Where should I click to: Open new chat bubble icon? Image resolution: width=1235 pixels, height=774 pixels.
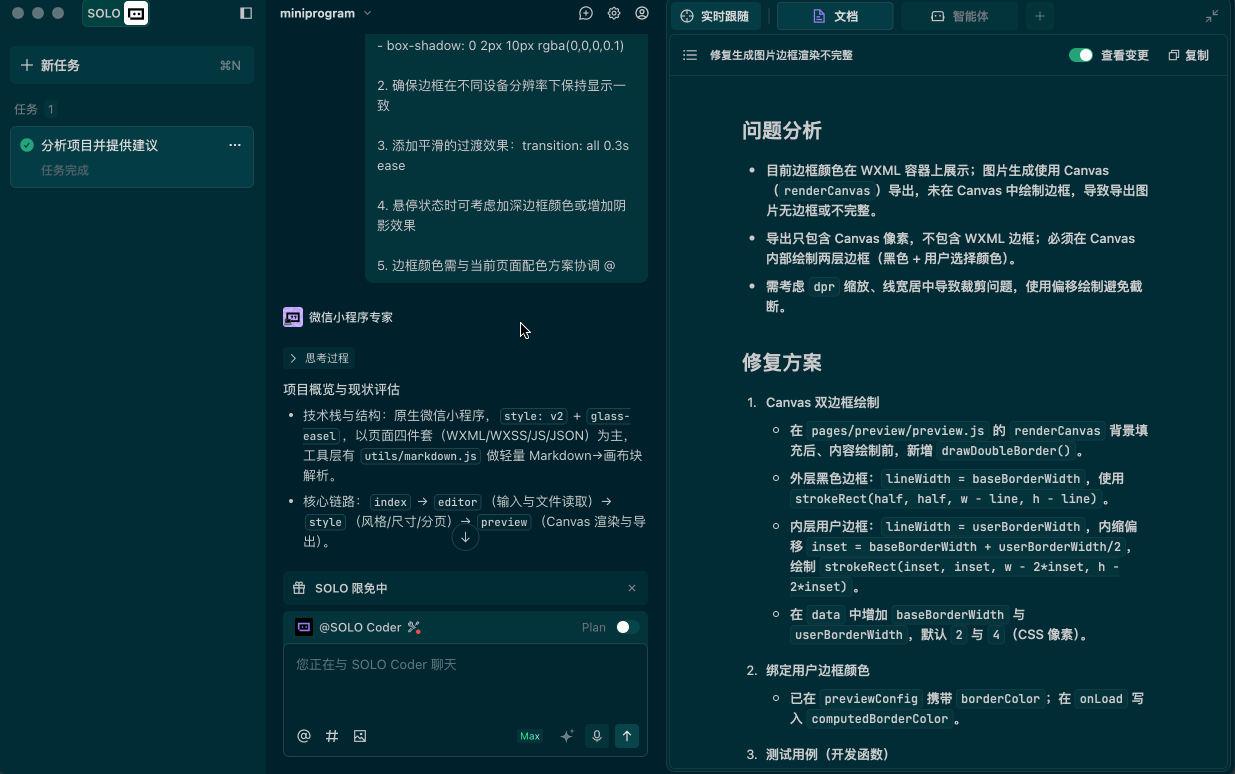point(586,14)
